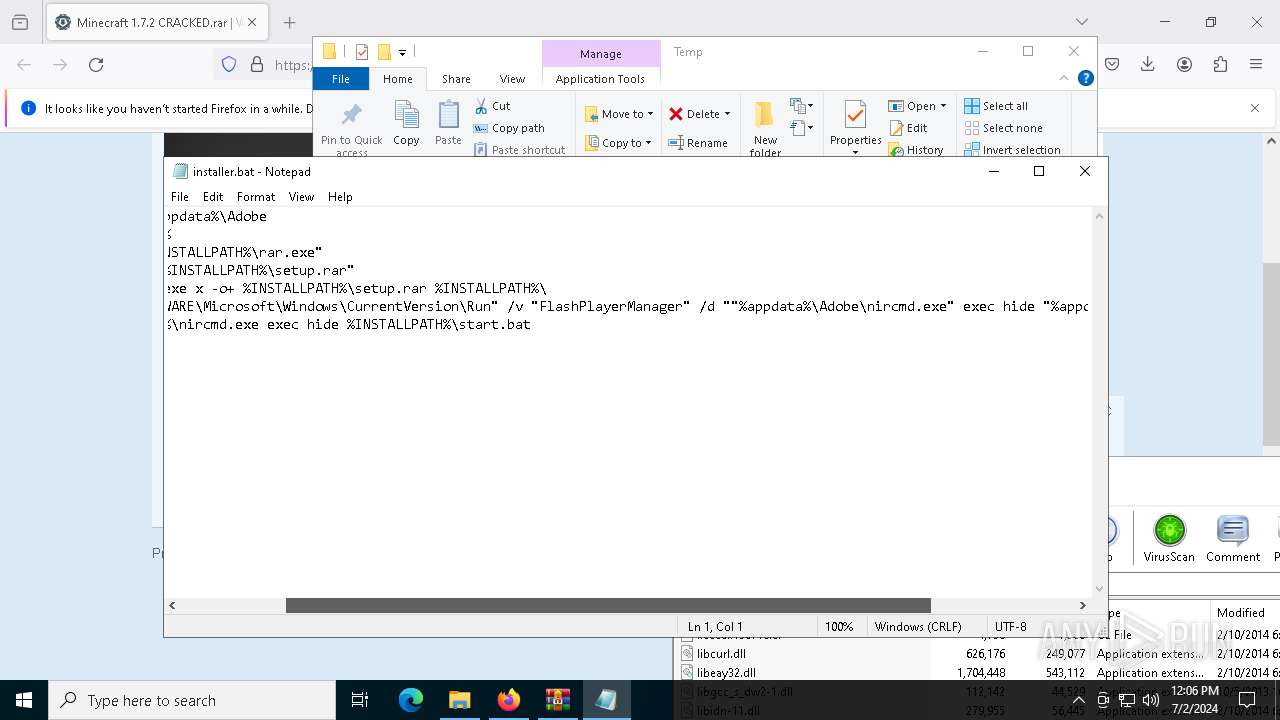Click Notepad horizontal scrollbar thumb

[608, 605]
